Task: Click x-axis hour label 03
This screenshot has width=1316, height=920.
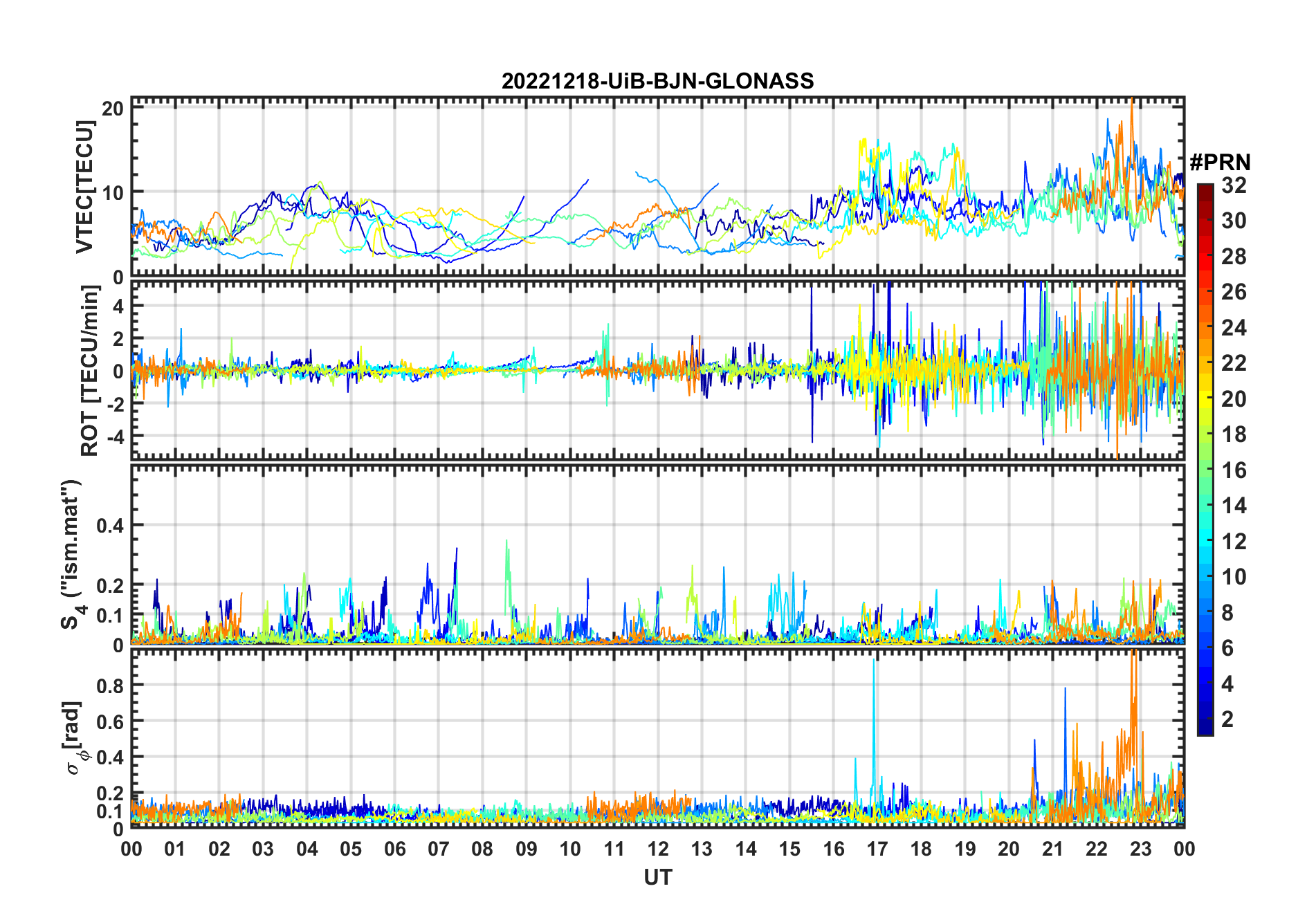Action: pyautogui.click(x=263, y=849)
